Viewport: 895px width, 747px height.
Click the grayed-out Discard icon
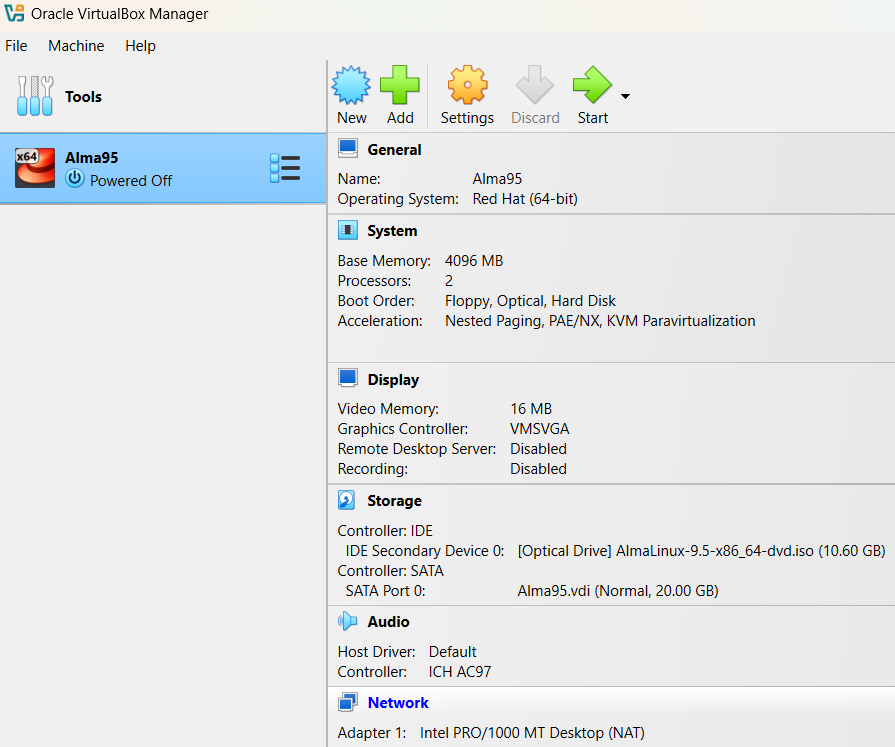[535, 86]
